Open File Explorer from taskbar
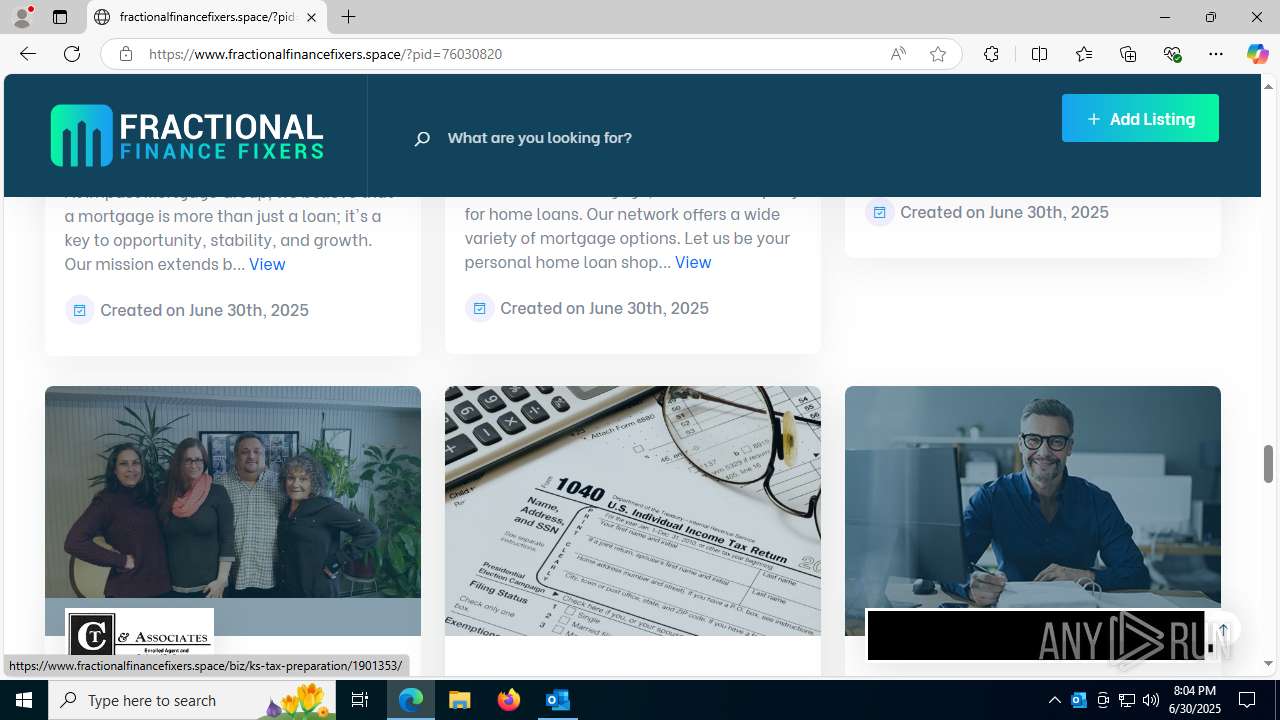This screenshot has width=1280, height=720. tap(460, 700)
